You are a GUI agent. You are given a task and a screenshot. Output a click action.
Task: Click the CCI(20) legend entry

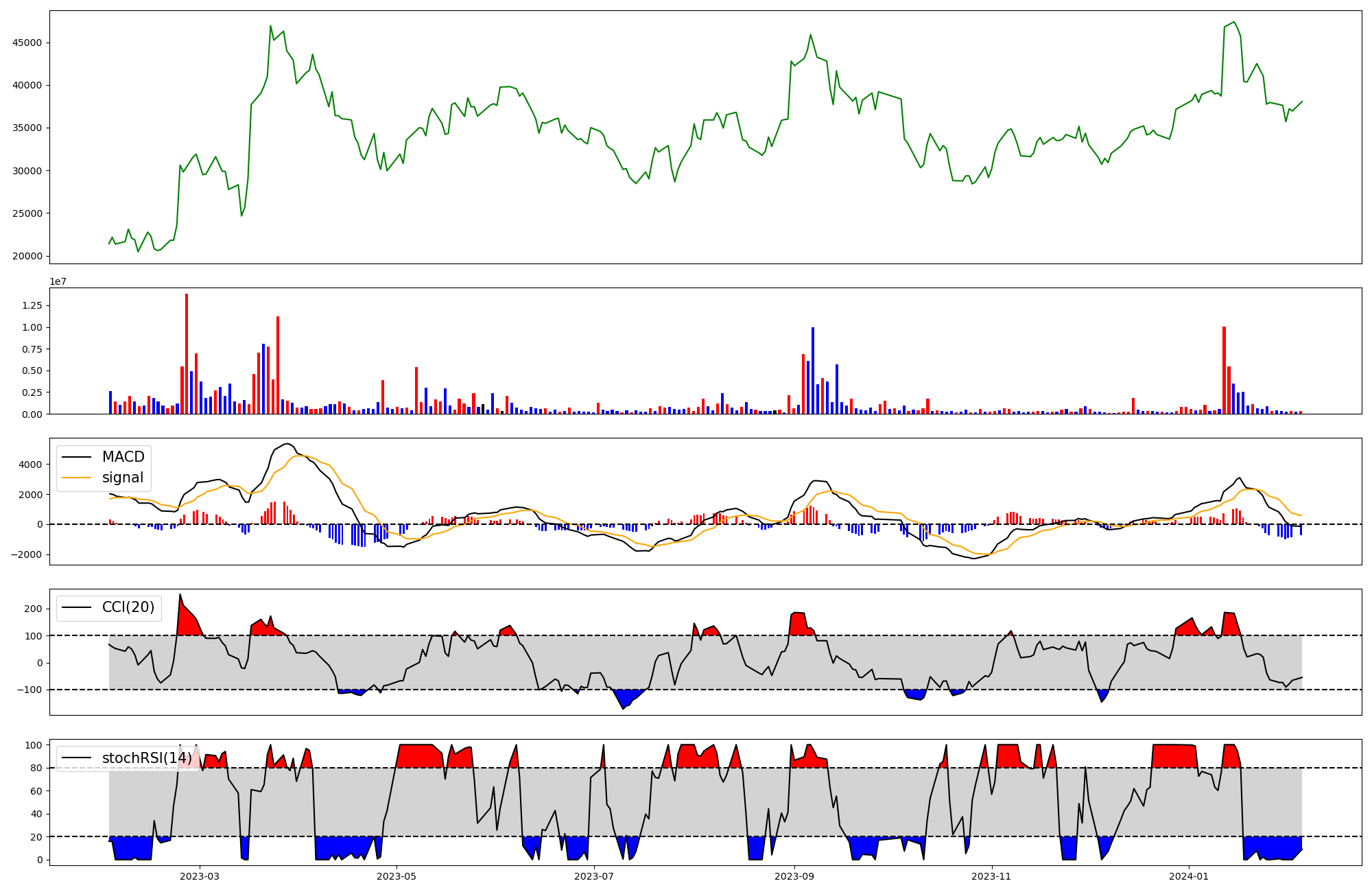pos(128,607)
